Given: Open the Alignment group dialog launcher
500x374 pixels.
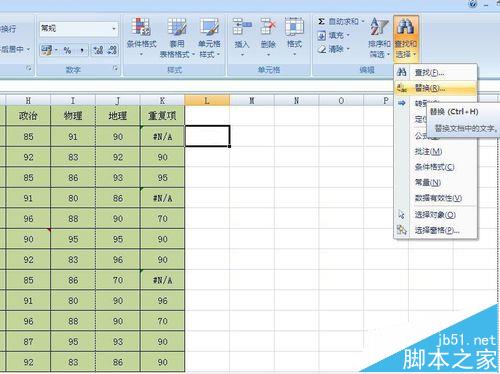Looking at the screenshot, I should [29, 68].
